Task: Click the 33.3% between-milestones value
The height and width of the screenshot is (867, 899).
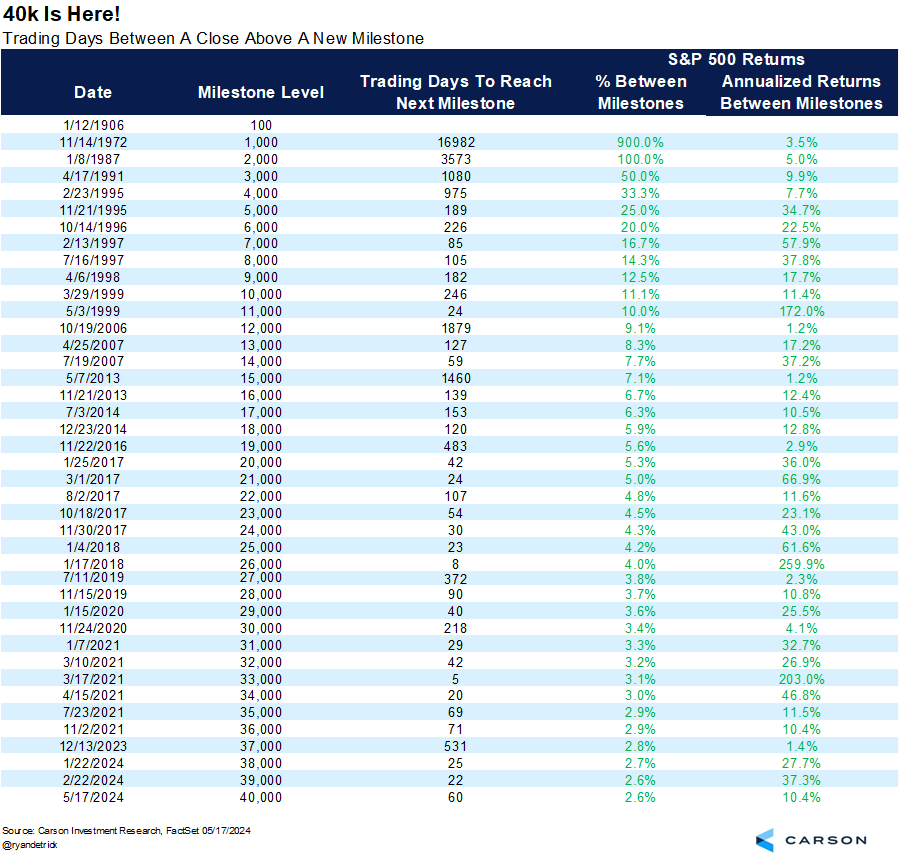Action: click(x=640, y=193)
